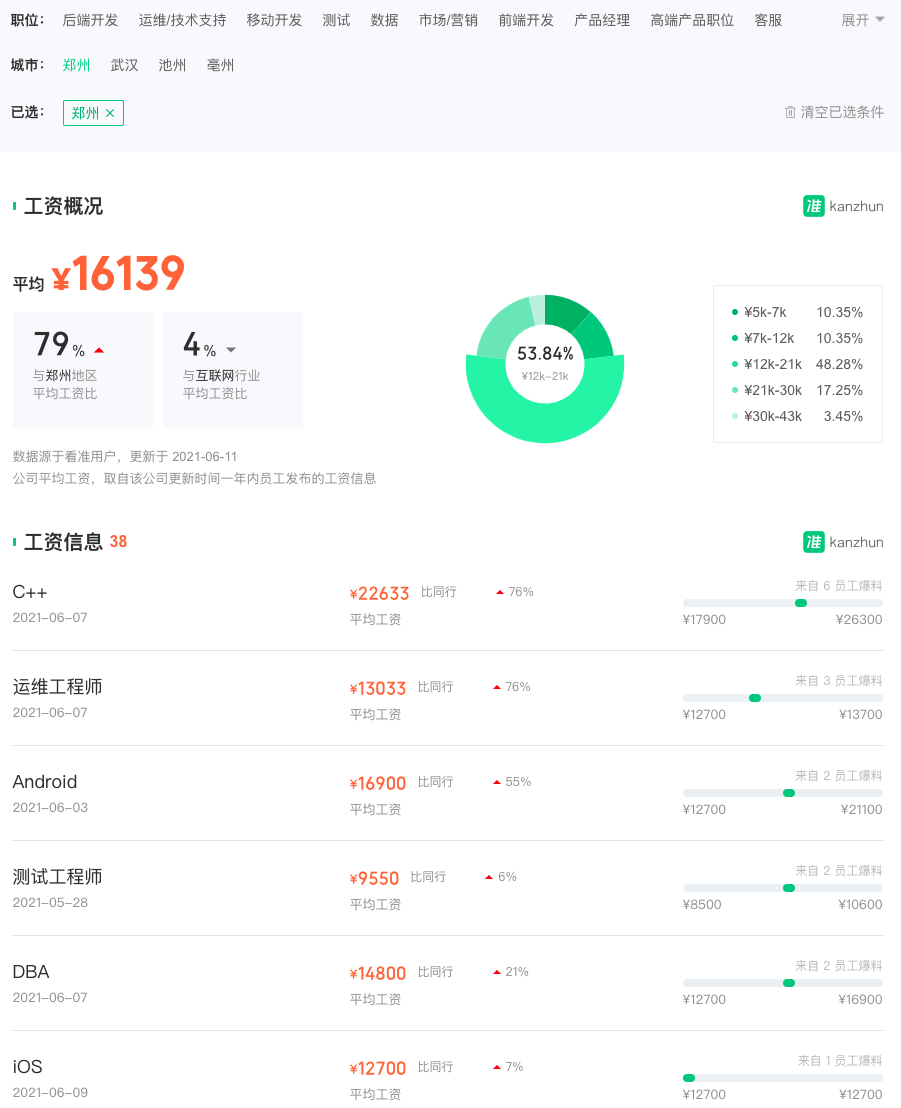Select the 产品经理 category
901x1108 pixels.
[x=601, y=19]
